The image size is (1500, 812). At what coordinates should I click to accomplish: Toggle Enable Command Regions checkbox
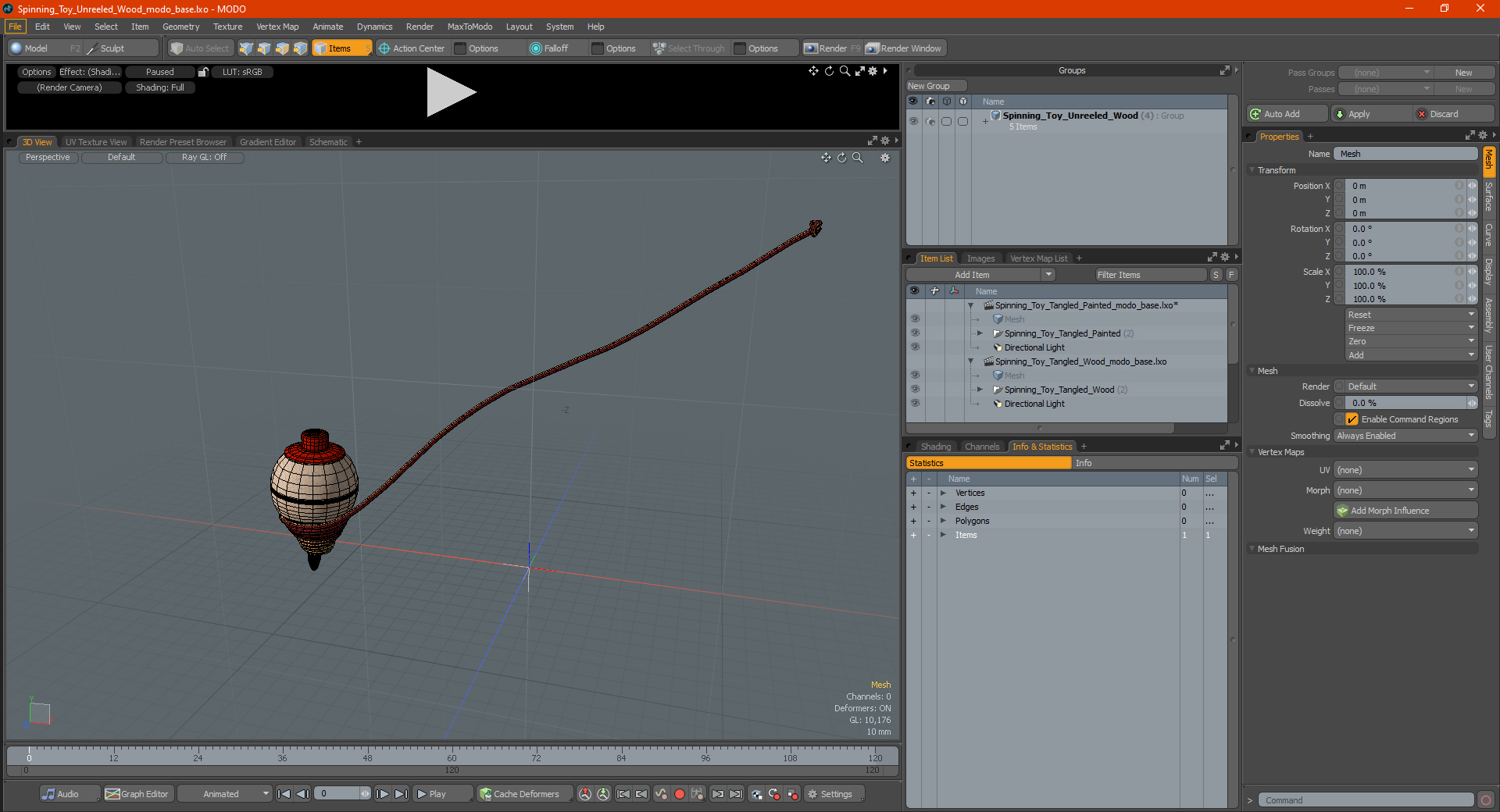click(x=1352, y=419)
